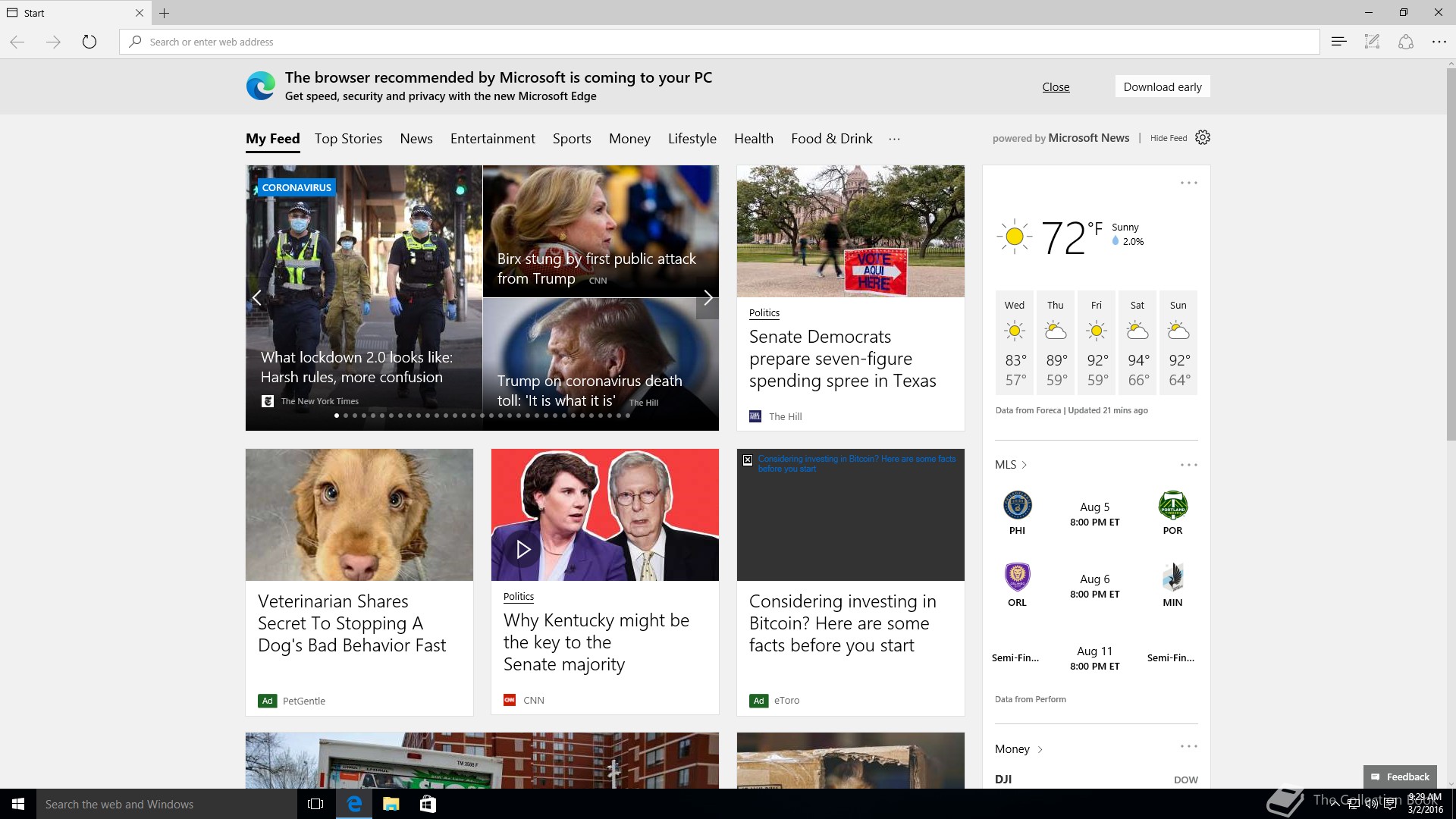Select Wednesday's weather forecast

(1015, 343)
